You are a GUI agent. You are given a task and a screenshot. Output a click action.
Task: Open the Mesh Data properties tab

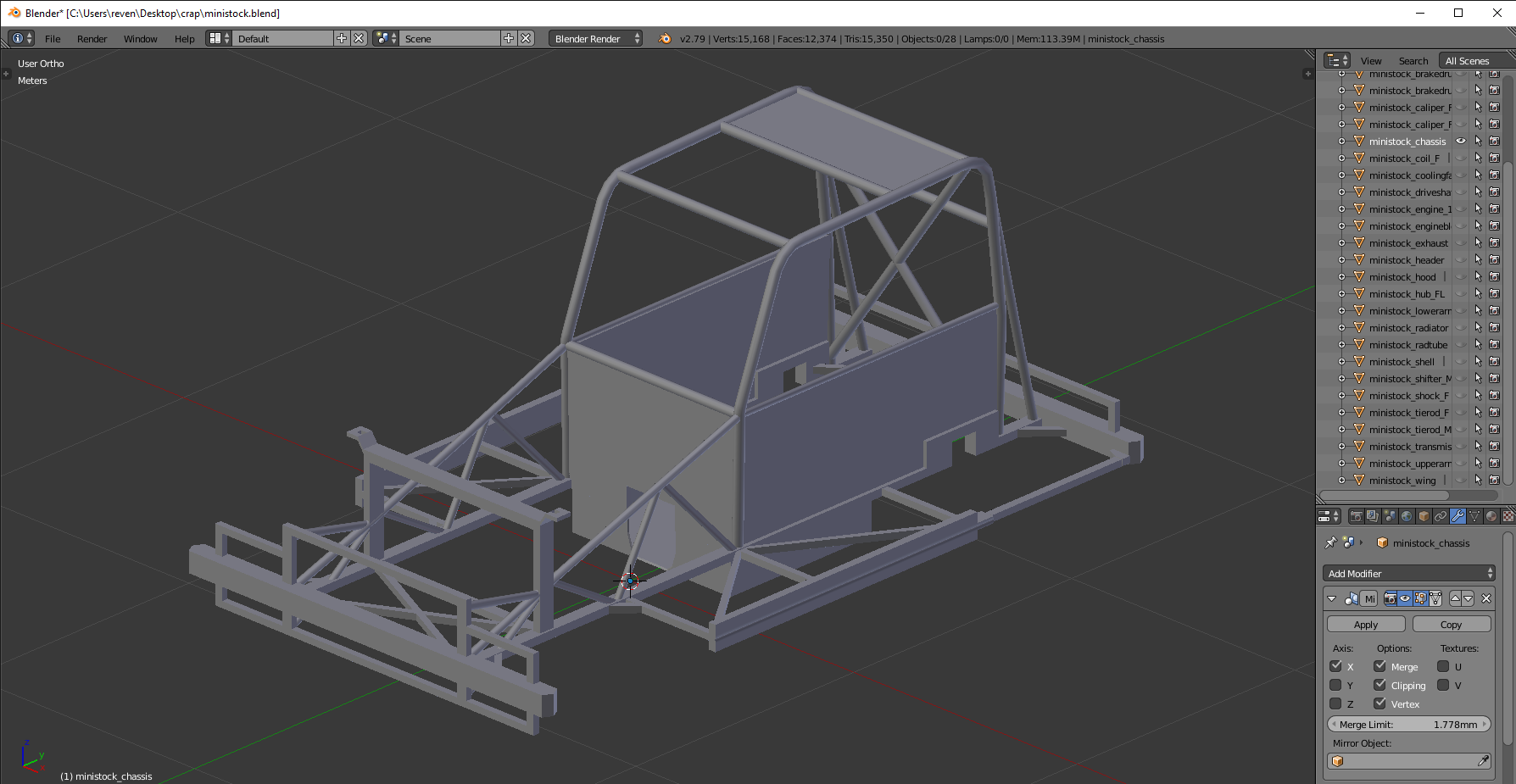click(1474, 516)
